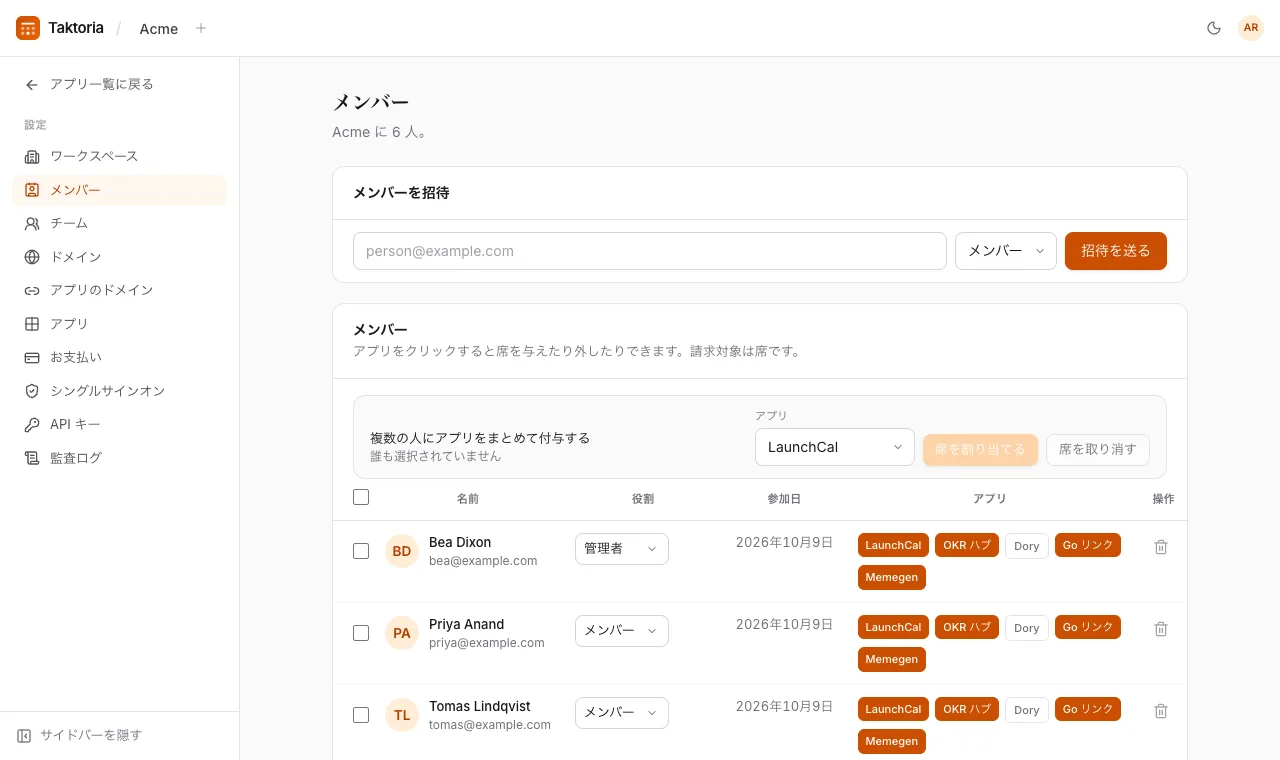Click the チーム people icon
The width and height of the screenshot is (1280, 760).
point(32,223)
